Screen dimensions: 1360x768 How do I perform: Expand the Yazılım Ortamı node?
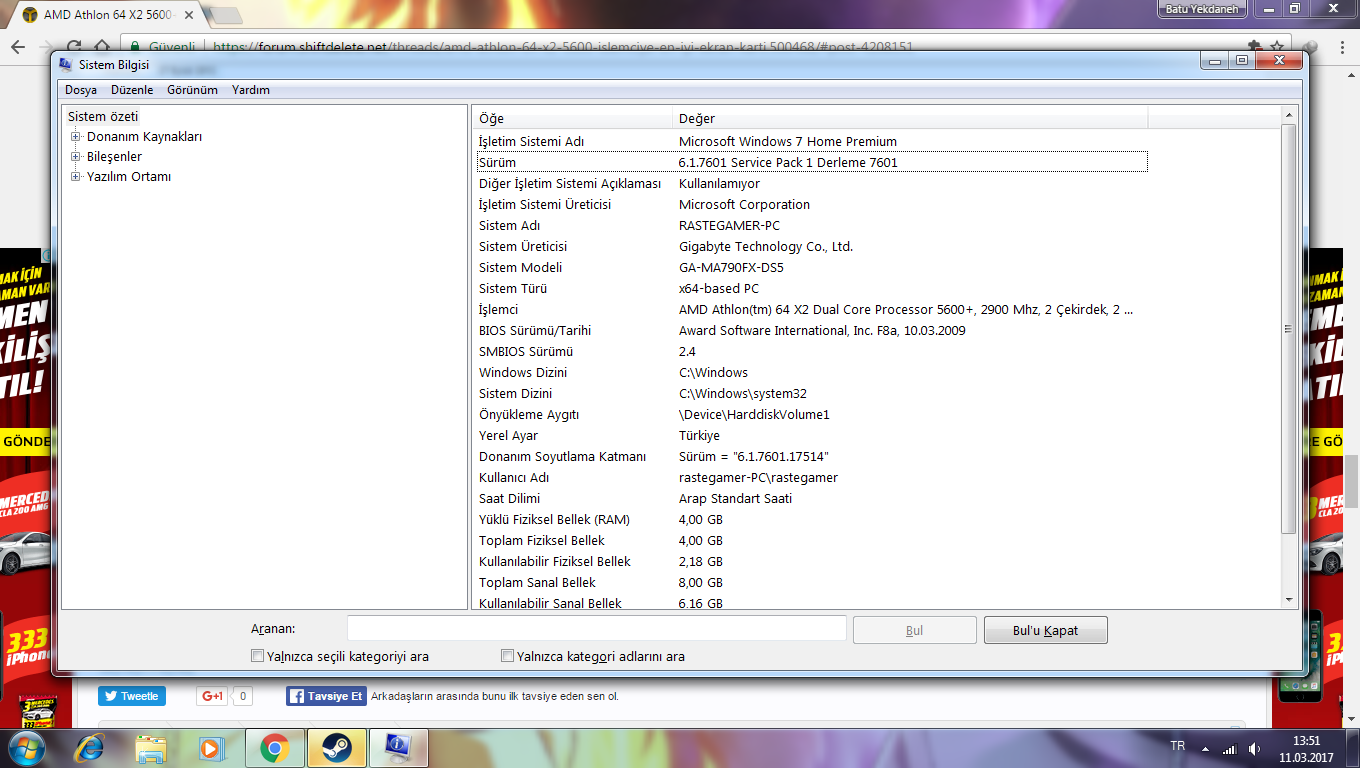[x=75, y=177]
